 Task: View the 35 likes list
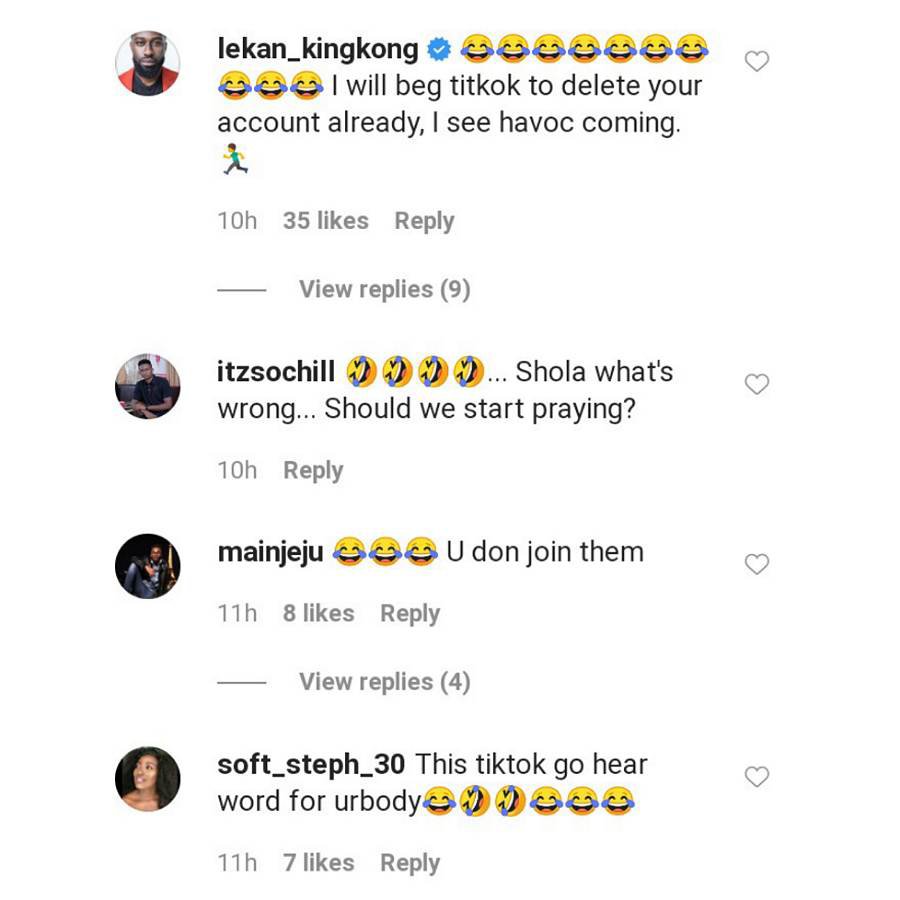[325, 221]
